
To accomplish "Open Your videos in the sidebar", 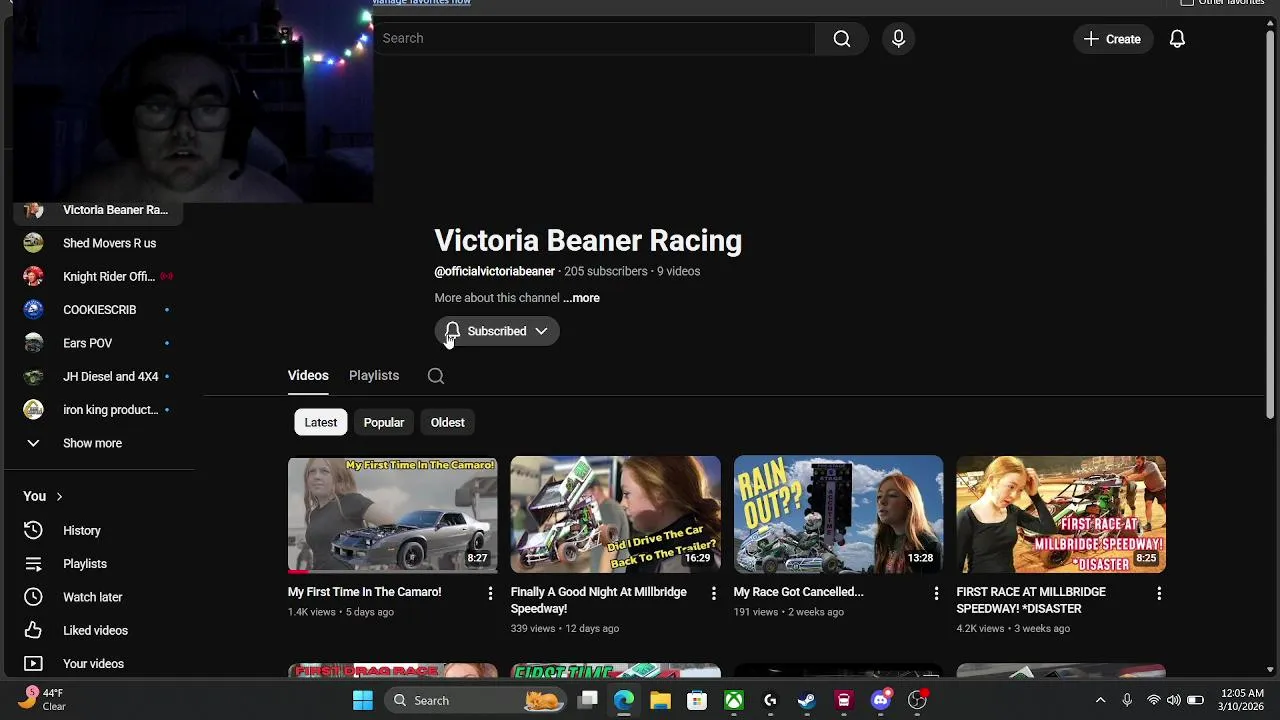I will 100,664.
